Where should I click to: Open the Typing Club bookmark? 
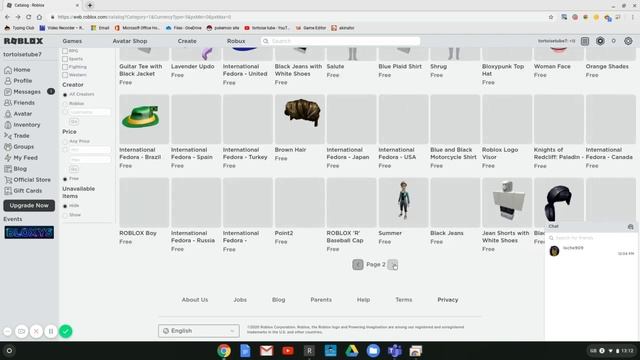point(19,28)
